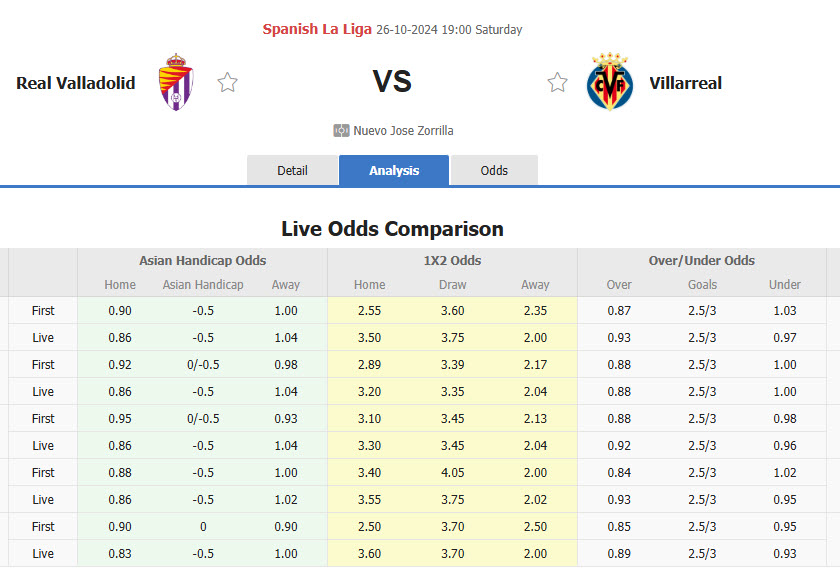Image resolution: width=840 pixels, height=578 pixels.
Task: Click the Villarreal team name
Action: pos(685,83)
